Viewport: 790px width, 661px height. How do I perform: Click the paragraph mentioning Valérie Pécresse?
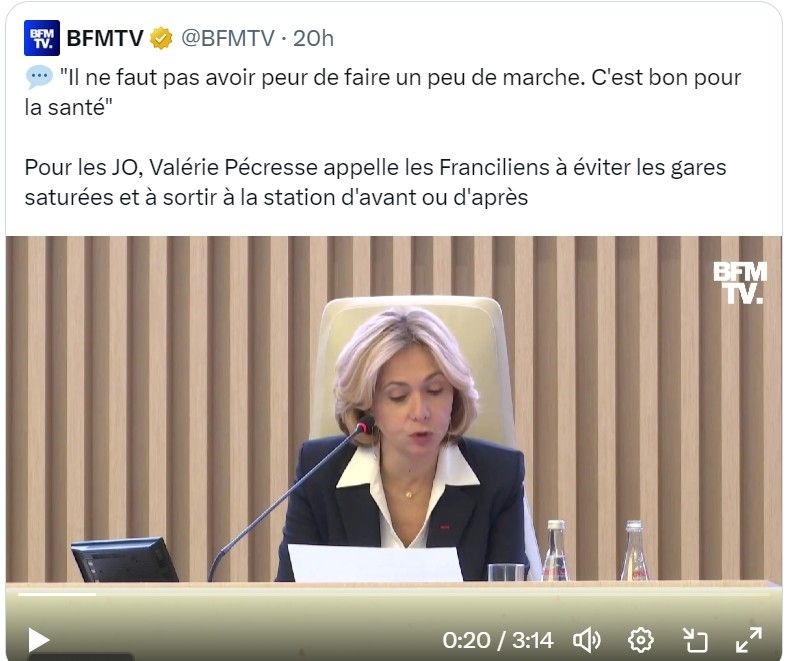click(375, 182)
